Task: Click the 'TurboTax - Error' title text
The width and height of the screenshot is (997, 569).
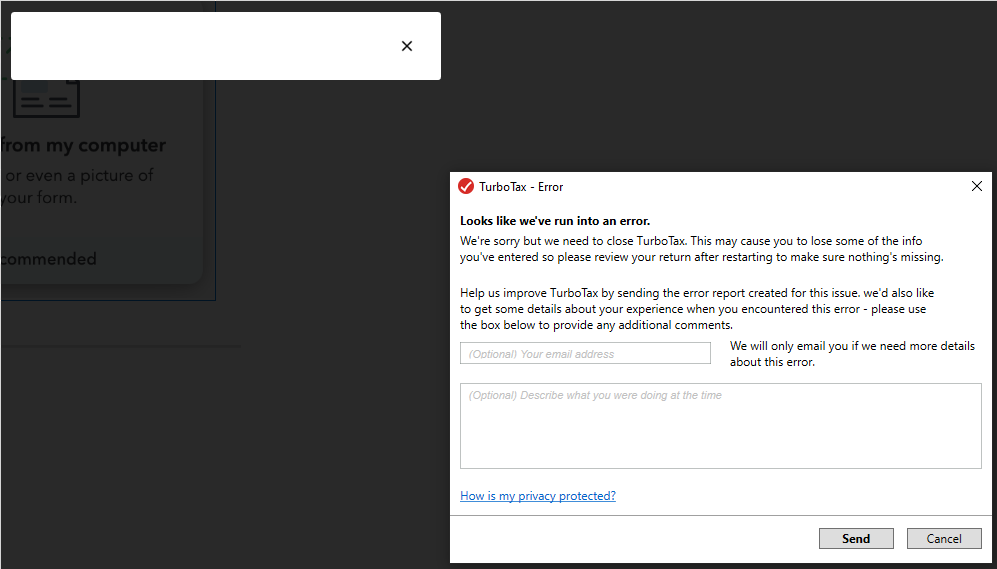Action: [x=521, y=187]
